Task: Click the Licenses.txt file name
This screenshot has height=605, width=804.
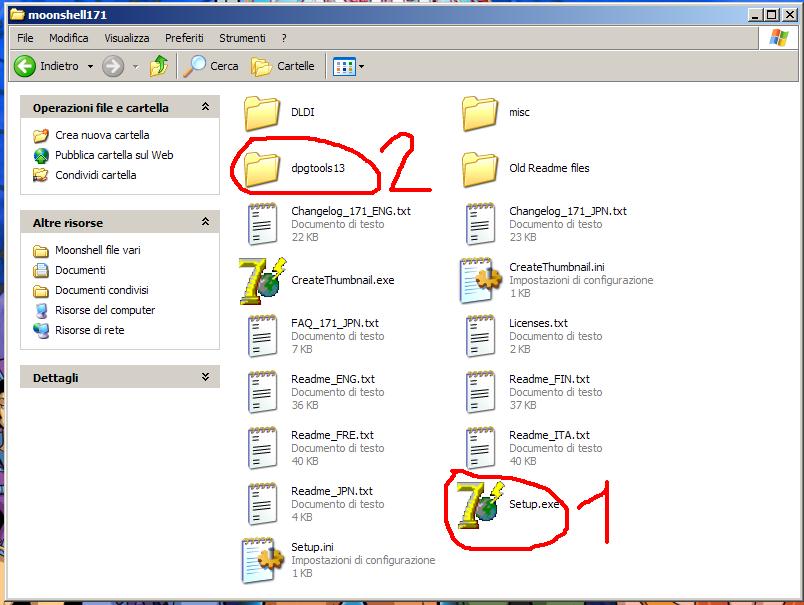Action: click(538, 323)
